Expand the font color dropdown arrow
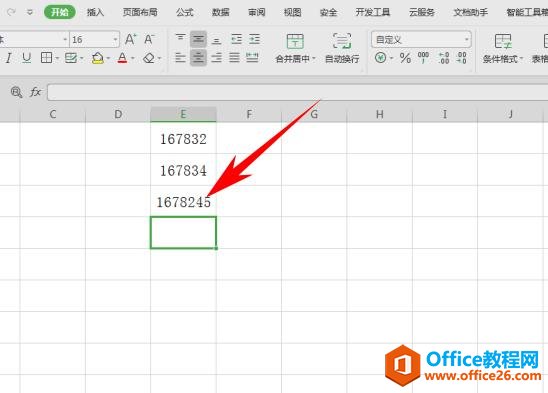This screenshot has width=548, height=393. 133,58
